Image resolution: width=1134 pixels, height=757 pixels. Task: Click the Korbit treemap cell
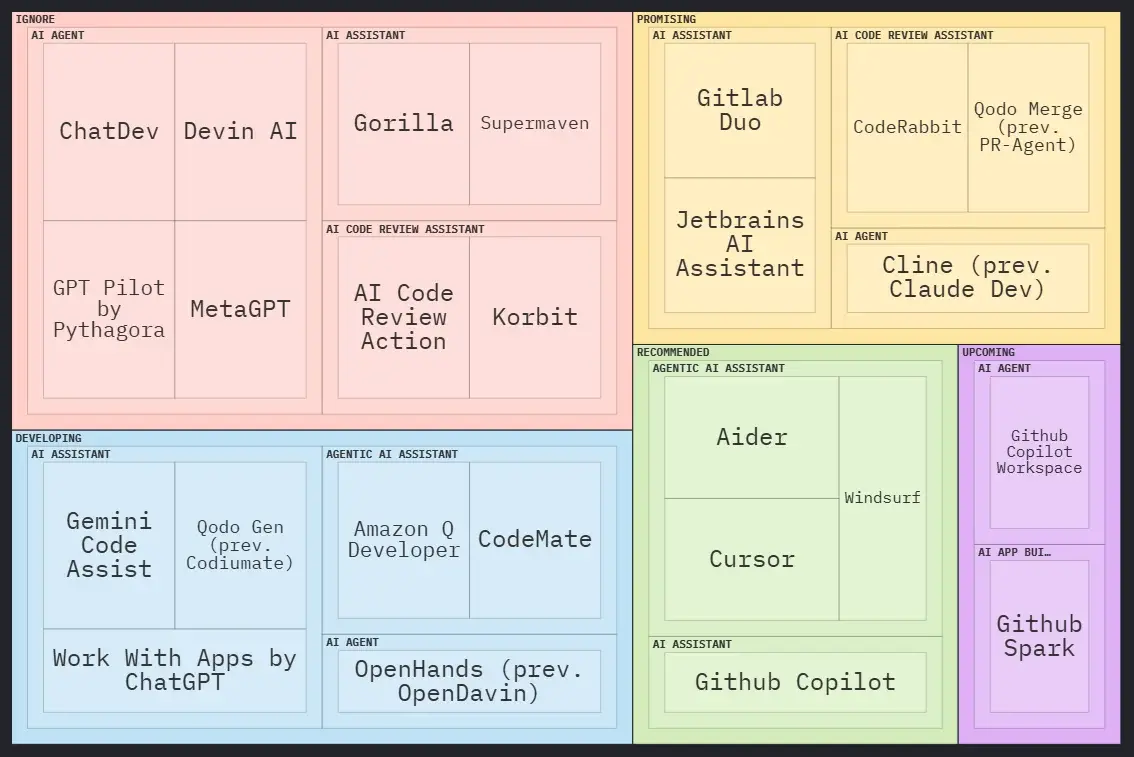[535, 317]
